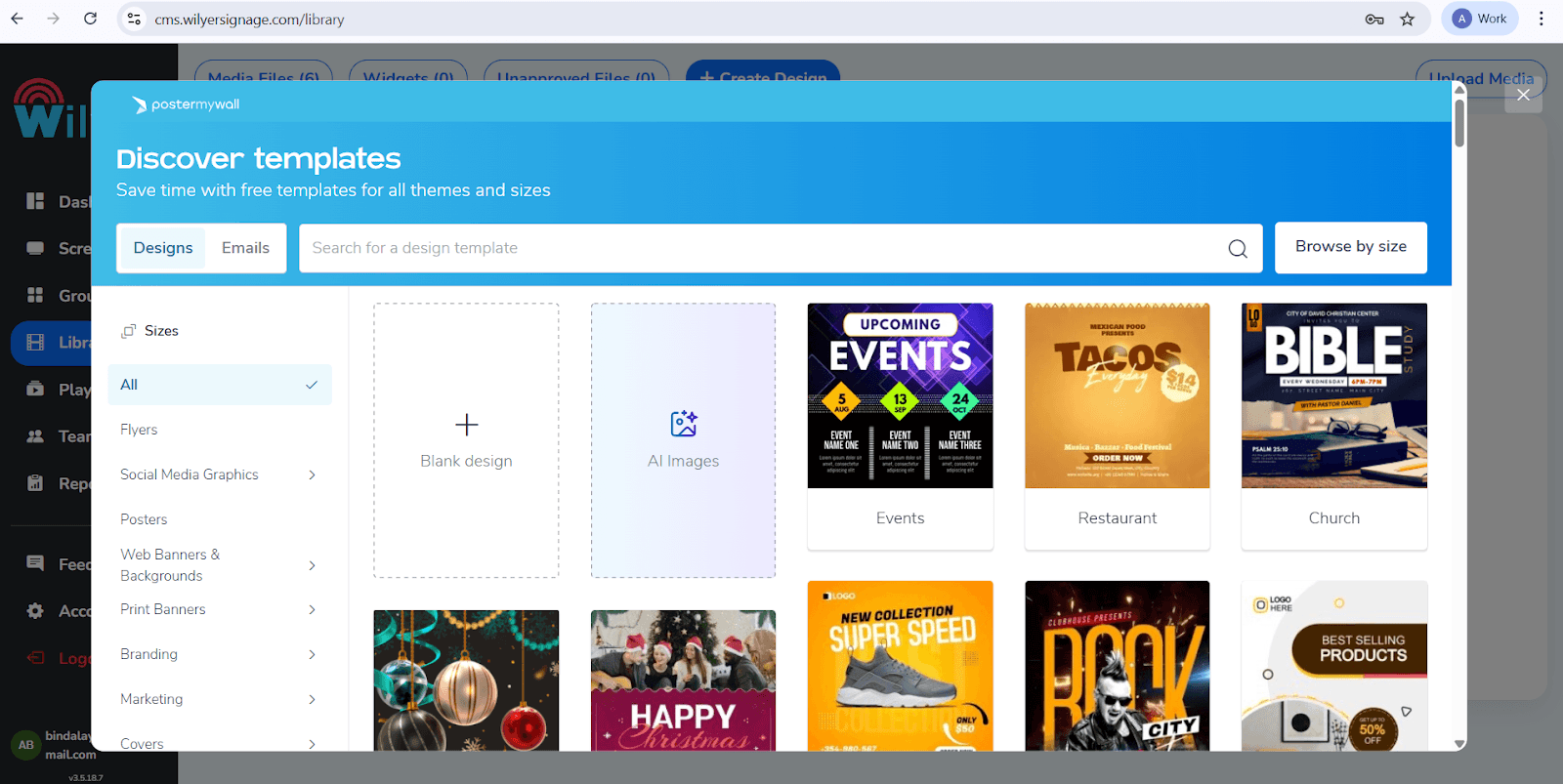Click Browse by size button
This screenshot has height=784, width=1563.
coord(1351,247)
